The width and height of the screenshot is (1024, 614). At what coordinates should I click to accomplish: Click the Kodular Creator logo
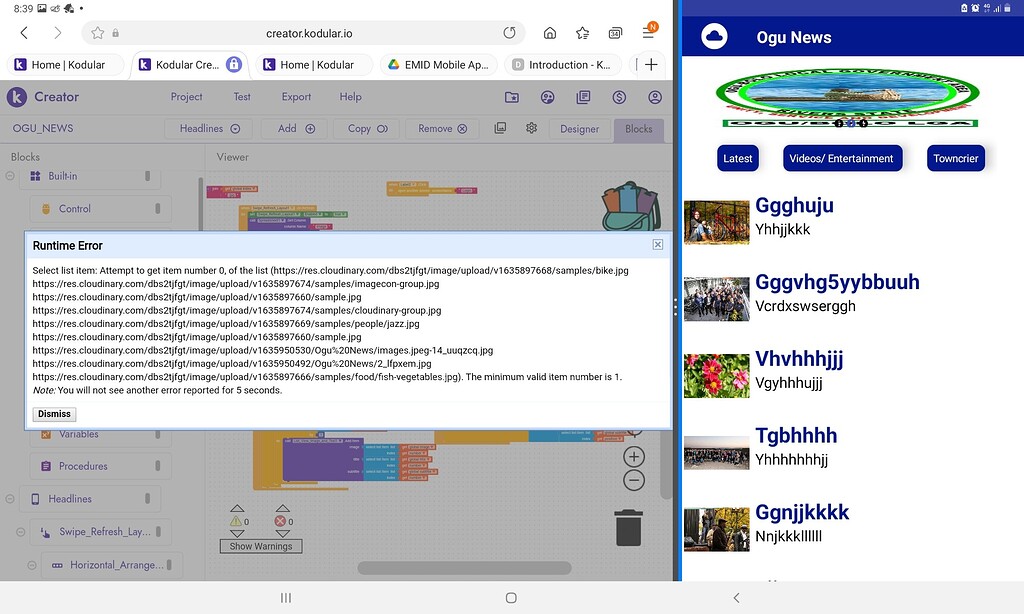tap(17, 97)
